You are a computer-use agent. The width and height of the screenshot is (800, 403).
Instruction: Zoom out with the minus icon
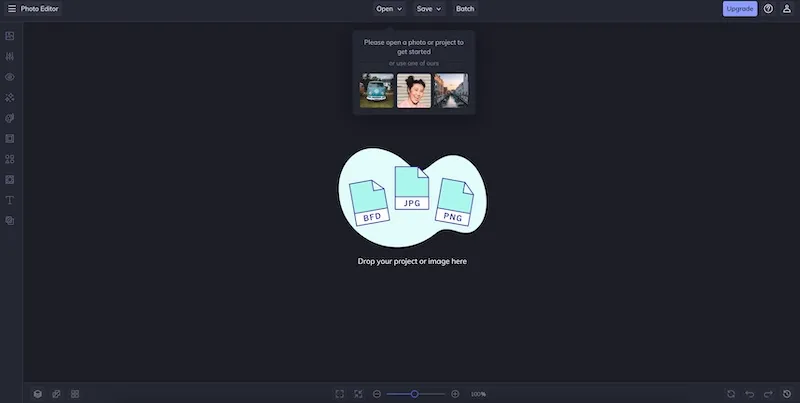pyautogui.click(x=377, y=394)
